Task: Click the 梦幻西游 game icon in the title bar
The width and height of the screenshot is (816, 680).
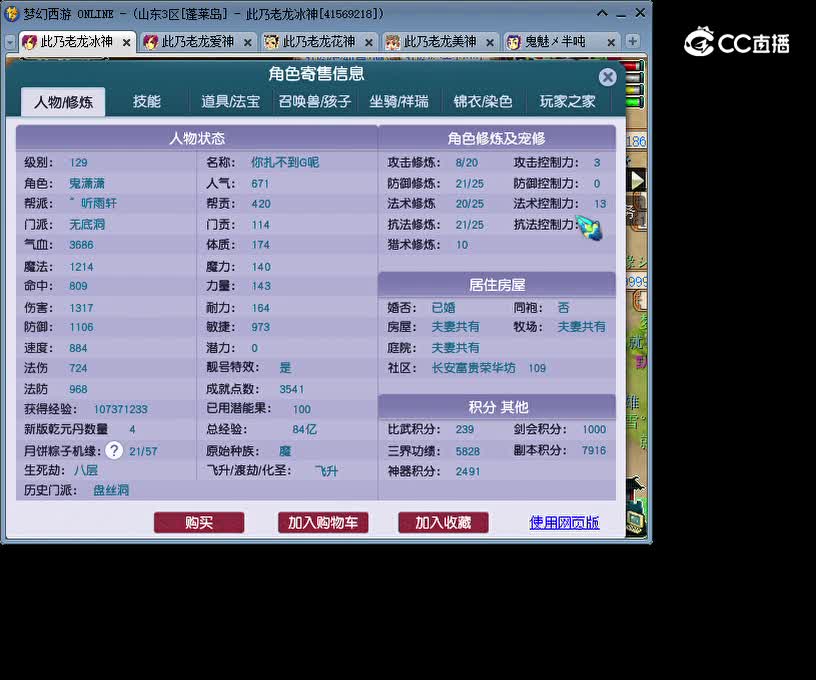Action: click(11, 12)
